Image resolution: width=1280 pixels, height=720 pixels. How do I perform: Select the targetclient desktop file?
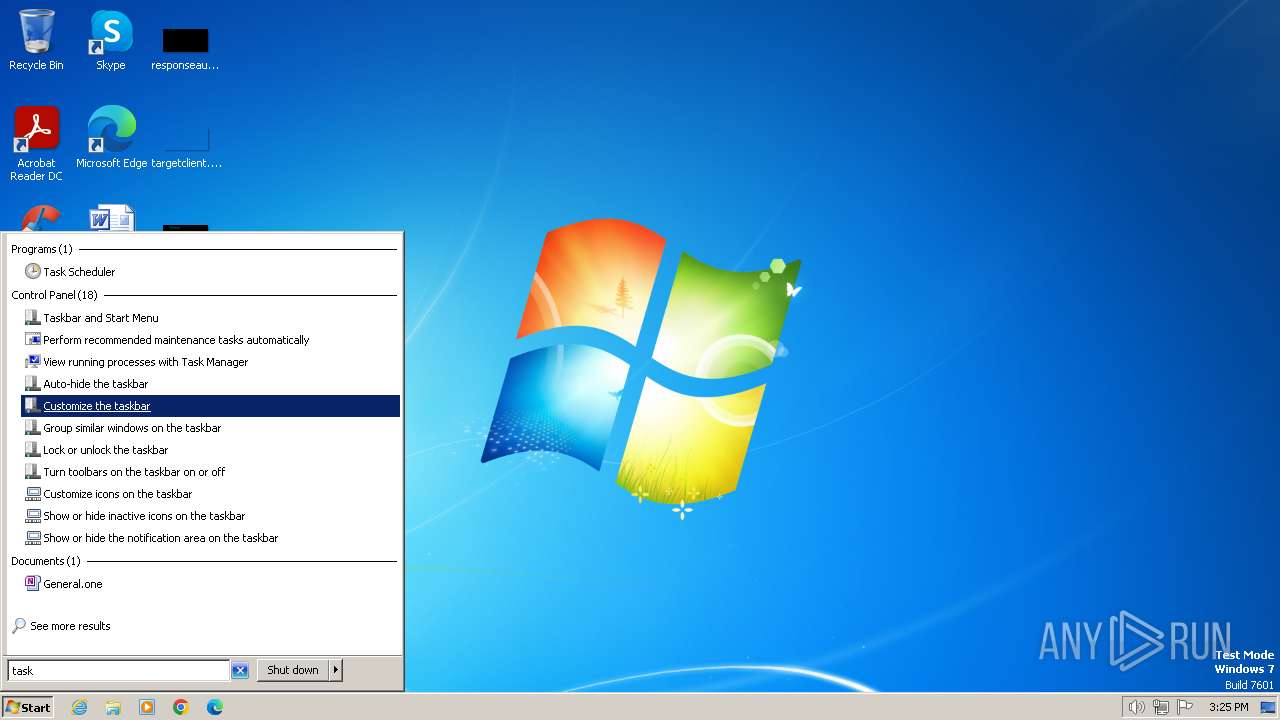(x=186, y=145)
